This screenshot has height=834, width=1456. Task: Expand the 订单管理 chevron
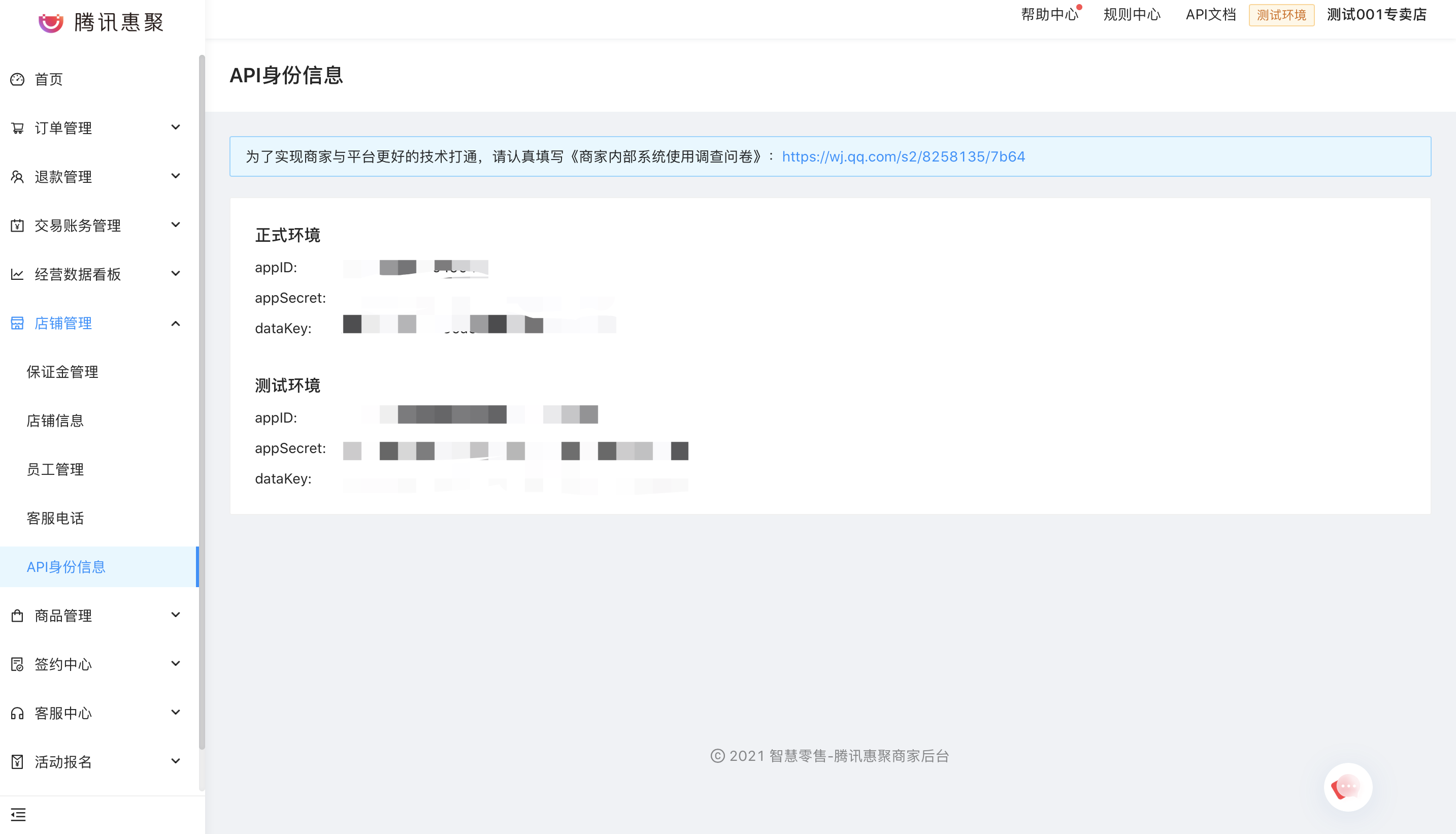tap(176, 127)
